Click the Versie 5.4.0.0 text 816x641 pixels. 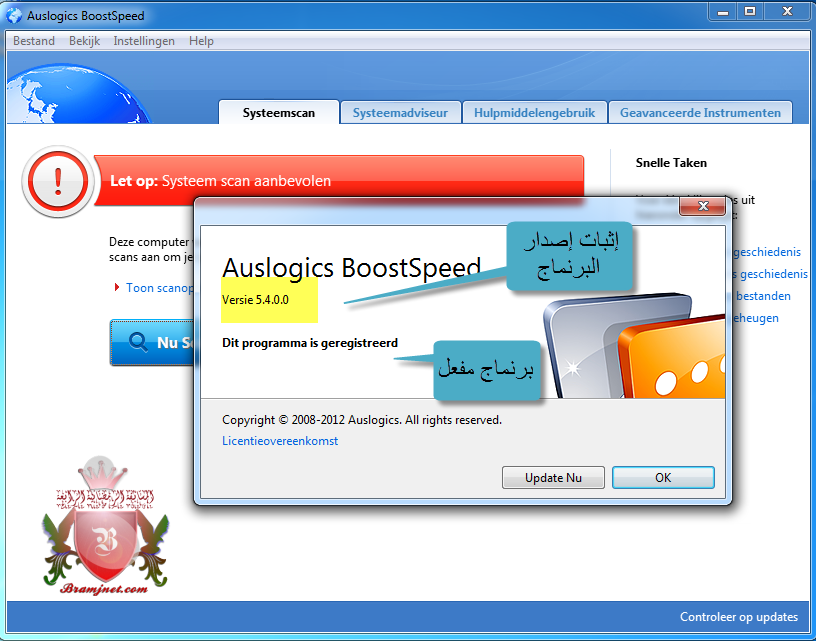[255, 300]
